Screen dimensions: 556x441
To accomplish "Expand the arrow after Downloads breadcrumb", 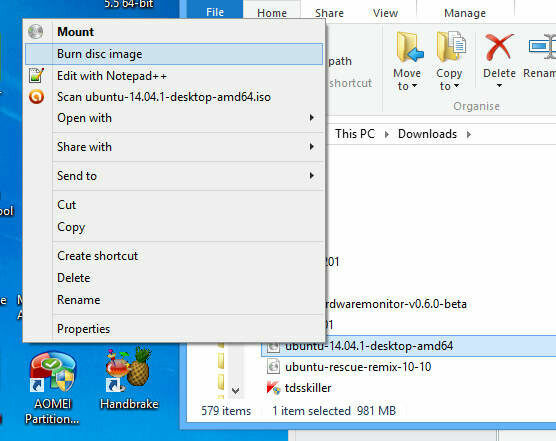I will pos(469,134).
